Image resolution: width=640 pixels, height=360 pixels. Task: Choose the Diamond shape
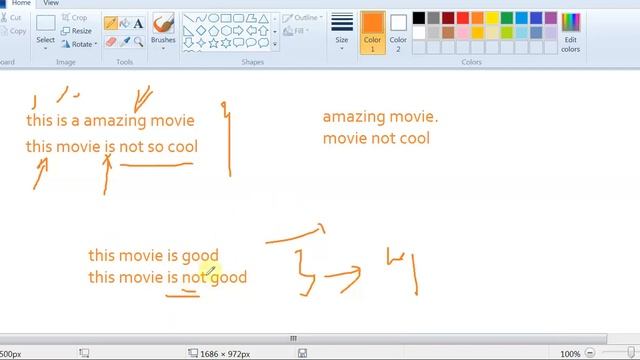click(201, 31)
